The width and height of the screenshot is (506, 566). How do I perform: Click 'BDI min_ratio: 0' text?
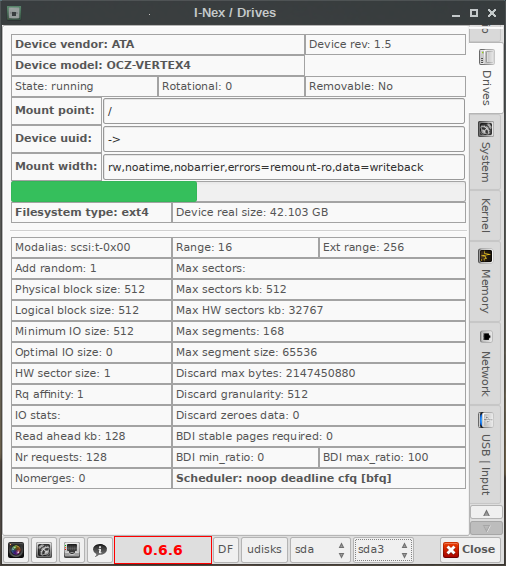220,457
